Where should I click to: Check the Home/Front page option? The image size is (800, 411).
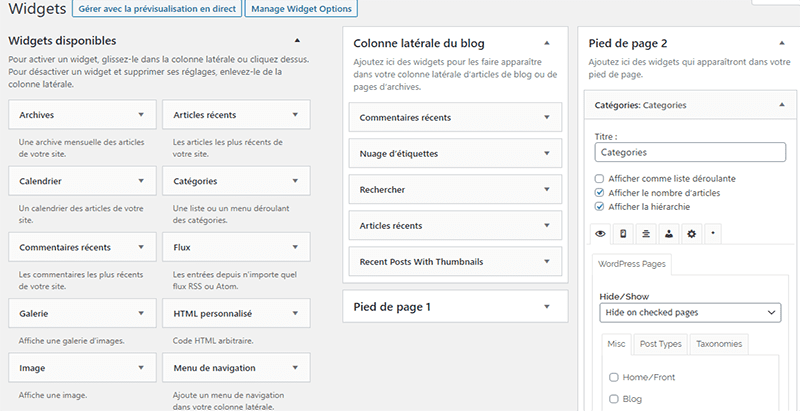[614, 377]
